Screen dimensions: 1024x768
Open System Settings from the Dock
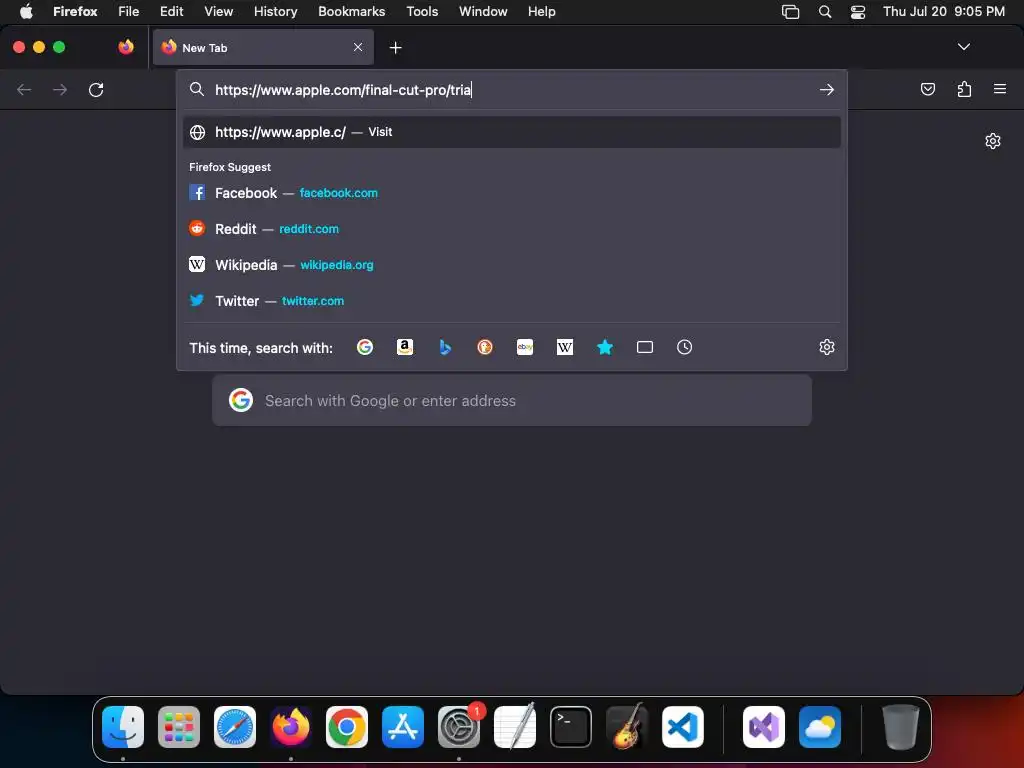pos(458,727)
